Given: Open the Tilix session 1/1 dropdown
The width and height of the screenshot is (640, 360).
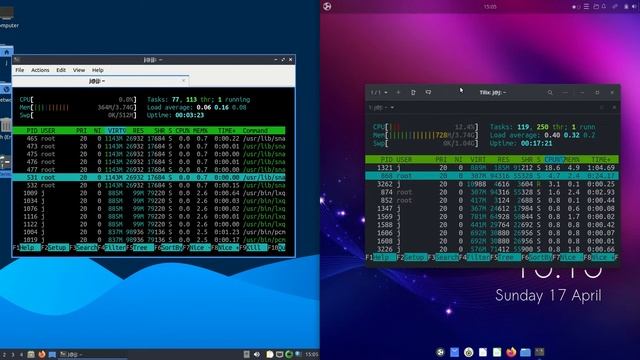Looking at the screenshot, I should tap(379, 93).
